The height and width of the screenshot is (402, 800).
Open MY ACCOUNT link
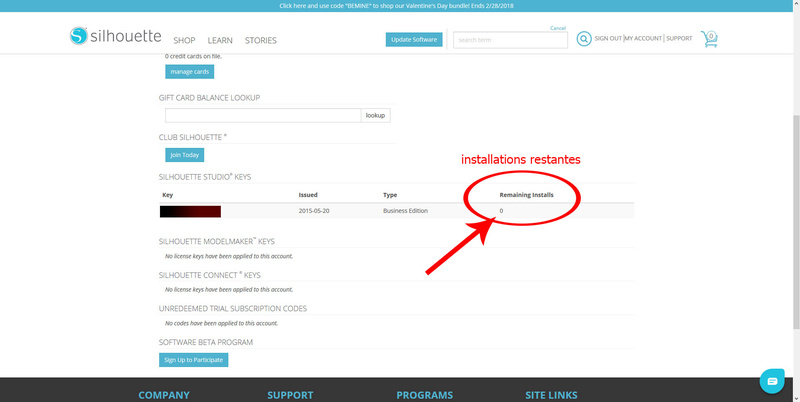tap(643, 38)
